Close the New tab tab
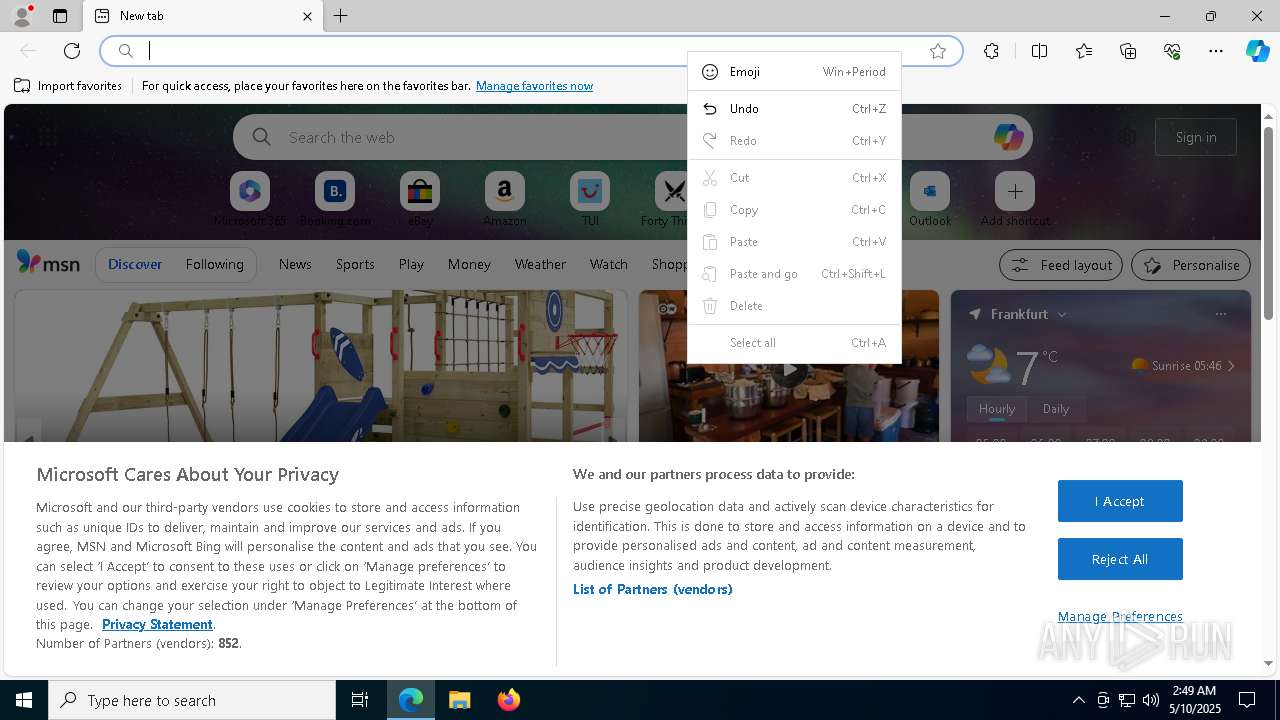 [307, 16]
